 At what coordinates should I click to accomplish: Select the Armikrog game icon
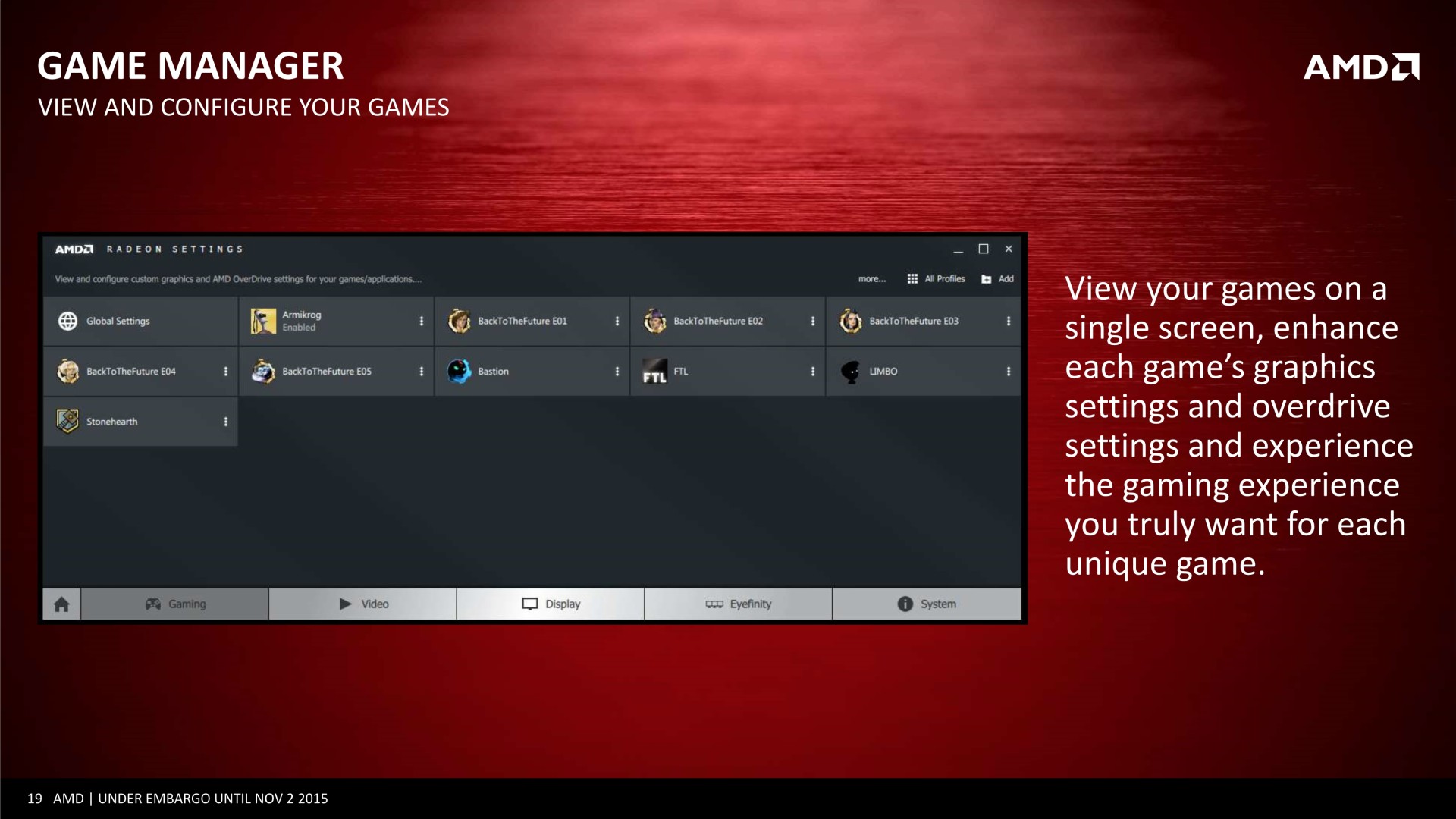[263, 321]
